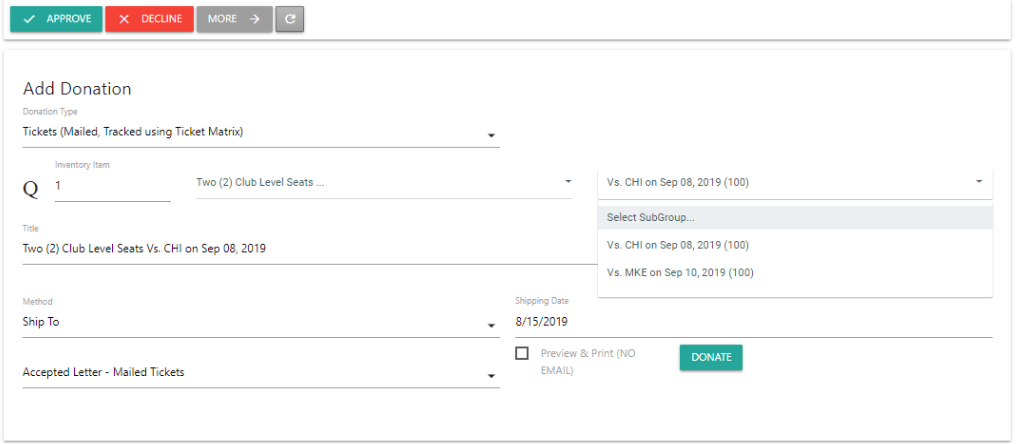This screenshot has height=444, width=1016.
Task: Open the Accepted Letter template dropdown
Action: 491,375
